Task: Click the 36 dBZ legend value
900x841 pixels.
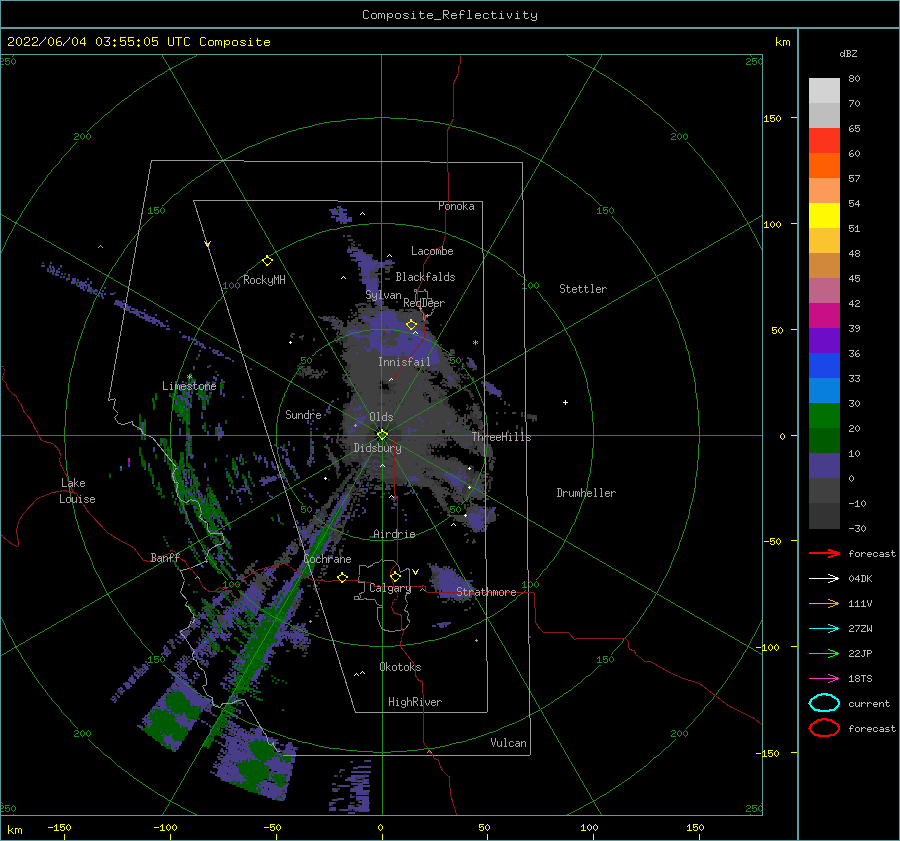Action: (x=854, y=354)
